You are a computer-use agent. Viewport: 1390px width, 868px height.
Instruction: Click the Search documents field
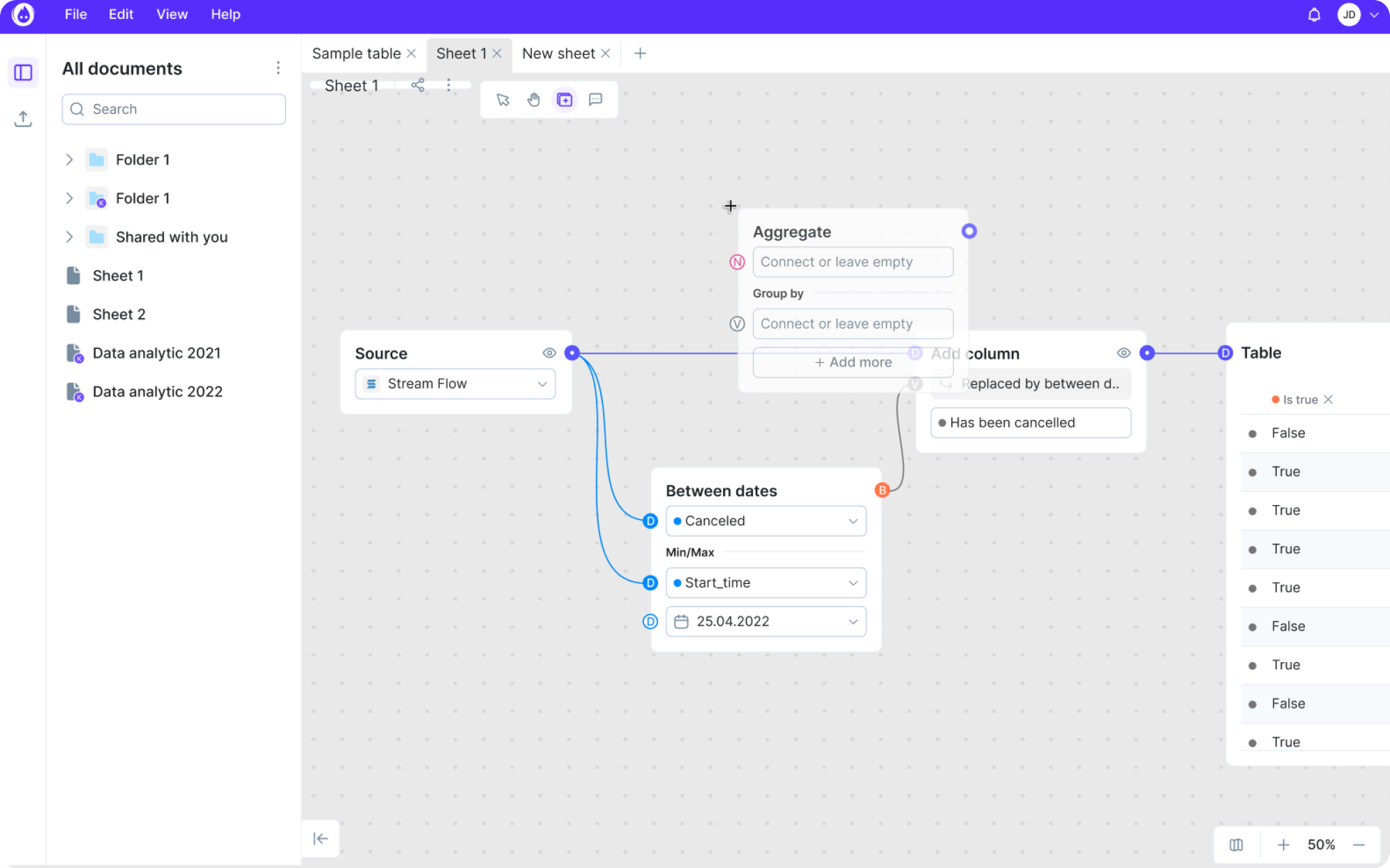click(x=174, y=110)
